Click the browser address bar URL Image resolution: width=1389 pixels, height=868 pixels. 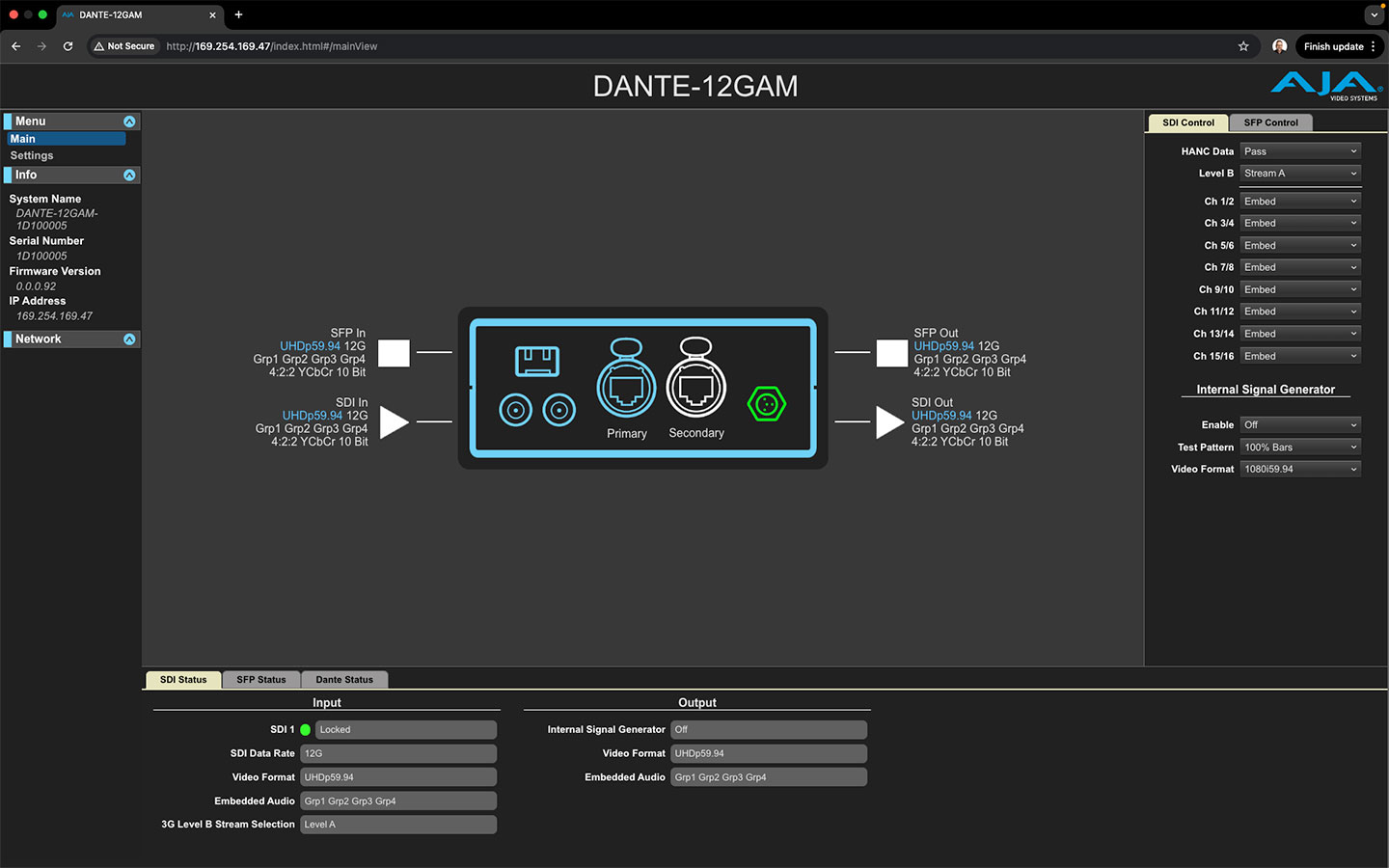coord(271,46)
